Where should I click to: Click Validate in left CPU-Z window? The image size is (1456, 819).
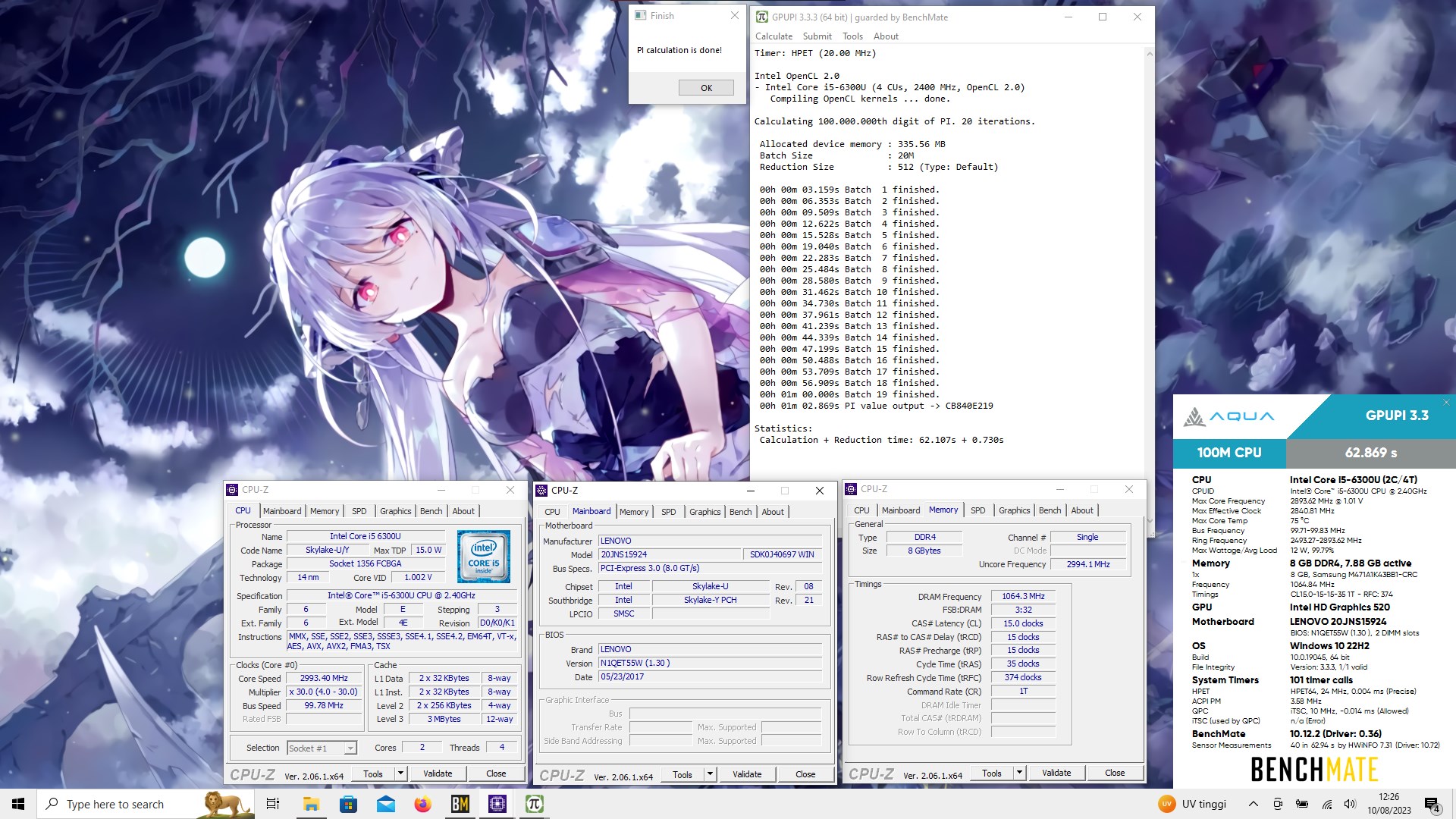click(438, 774)
